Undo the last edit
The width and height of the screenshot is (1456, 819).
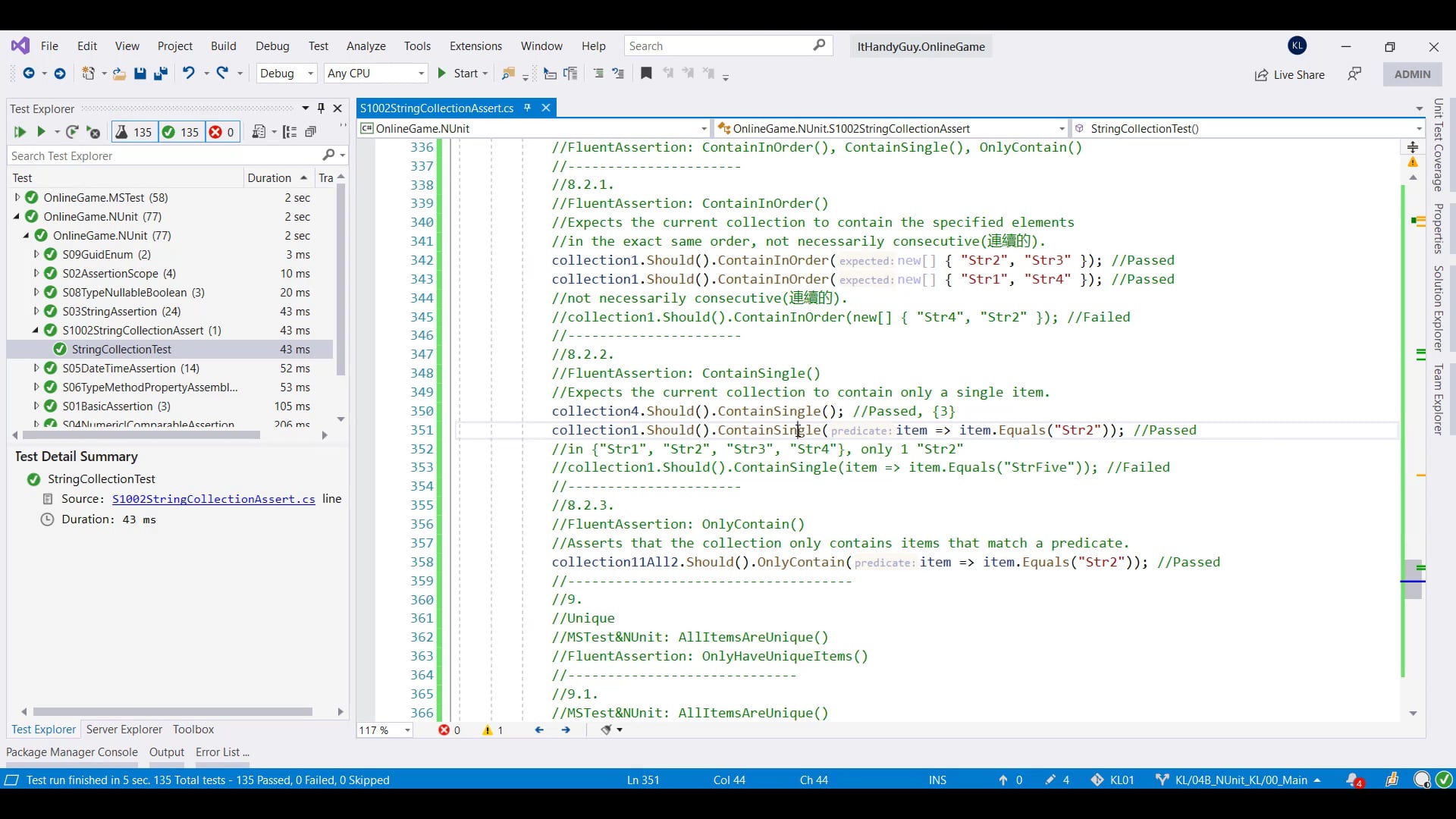188,74
